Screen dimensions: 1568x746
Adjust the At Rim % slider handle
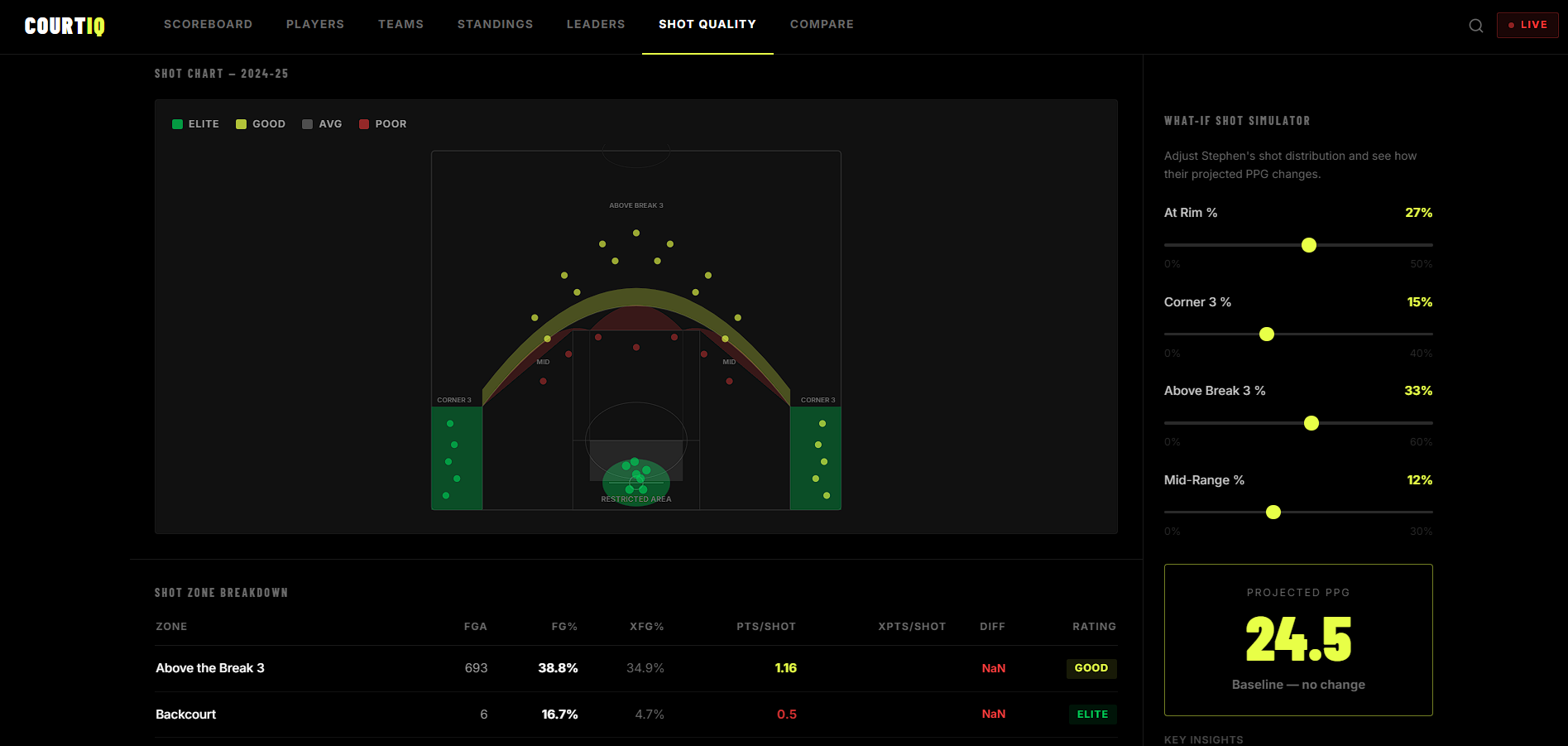[1309, 245]
